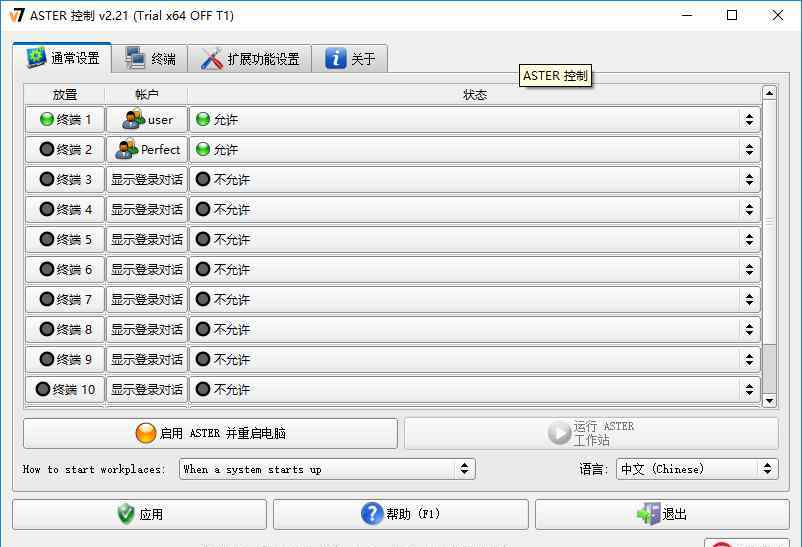Open the How to start workplaces dropdown
Screen dimensions: 802x547
click(327, 469)
